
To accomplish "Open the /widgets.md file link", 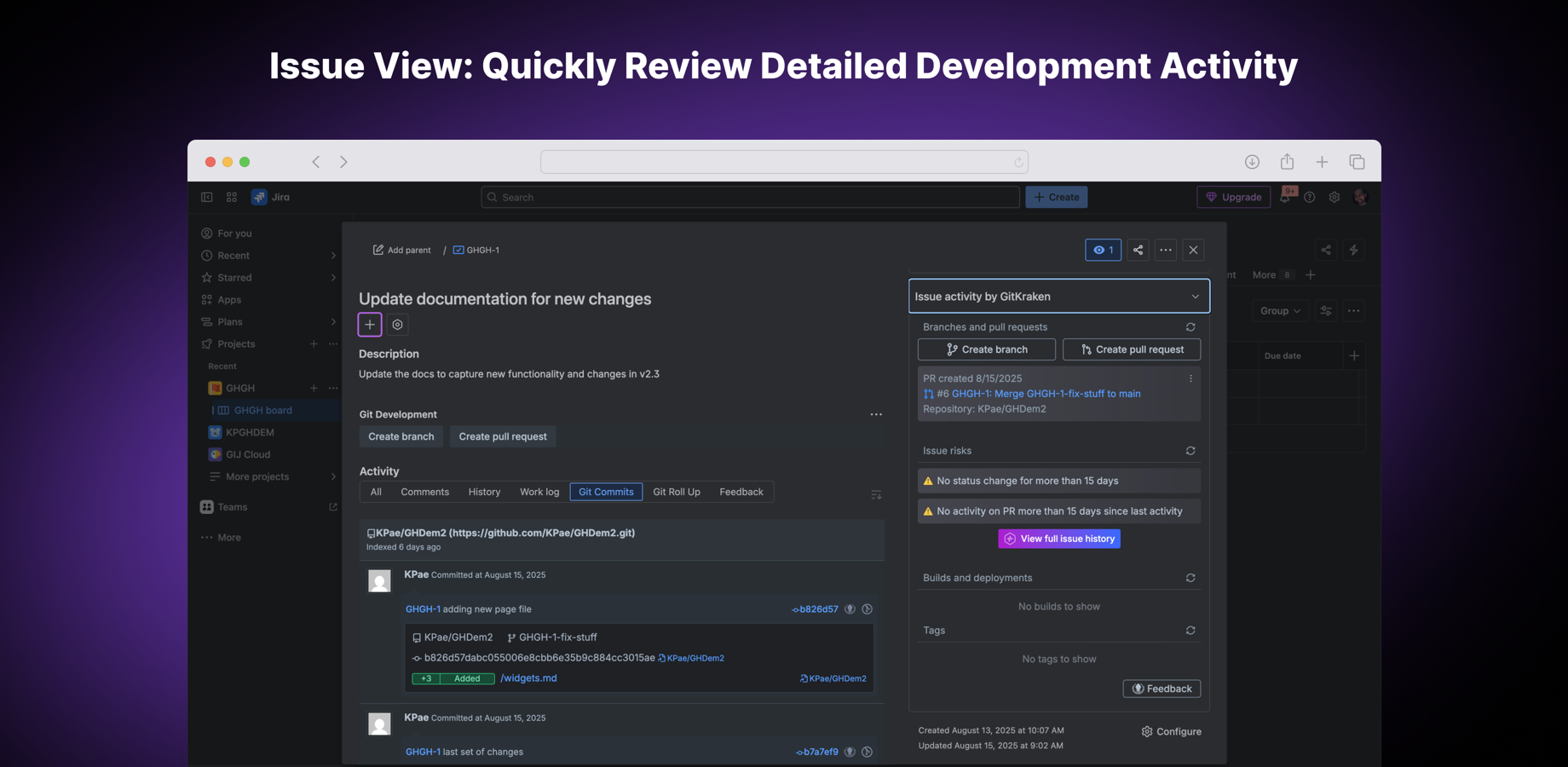I will (528, 678).
